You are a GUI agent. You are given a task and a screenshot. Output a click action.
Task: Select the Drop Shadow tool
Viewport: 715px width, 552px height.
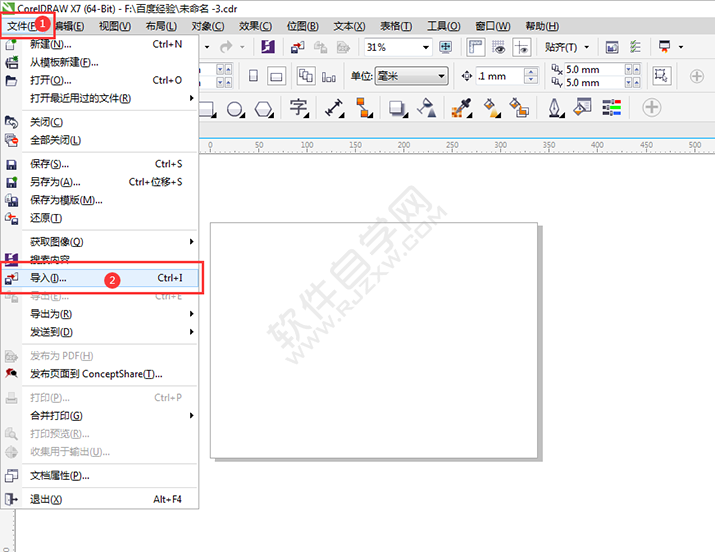click(398, 108)
